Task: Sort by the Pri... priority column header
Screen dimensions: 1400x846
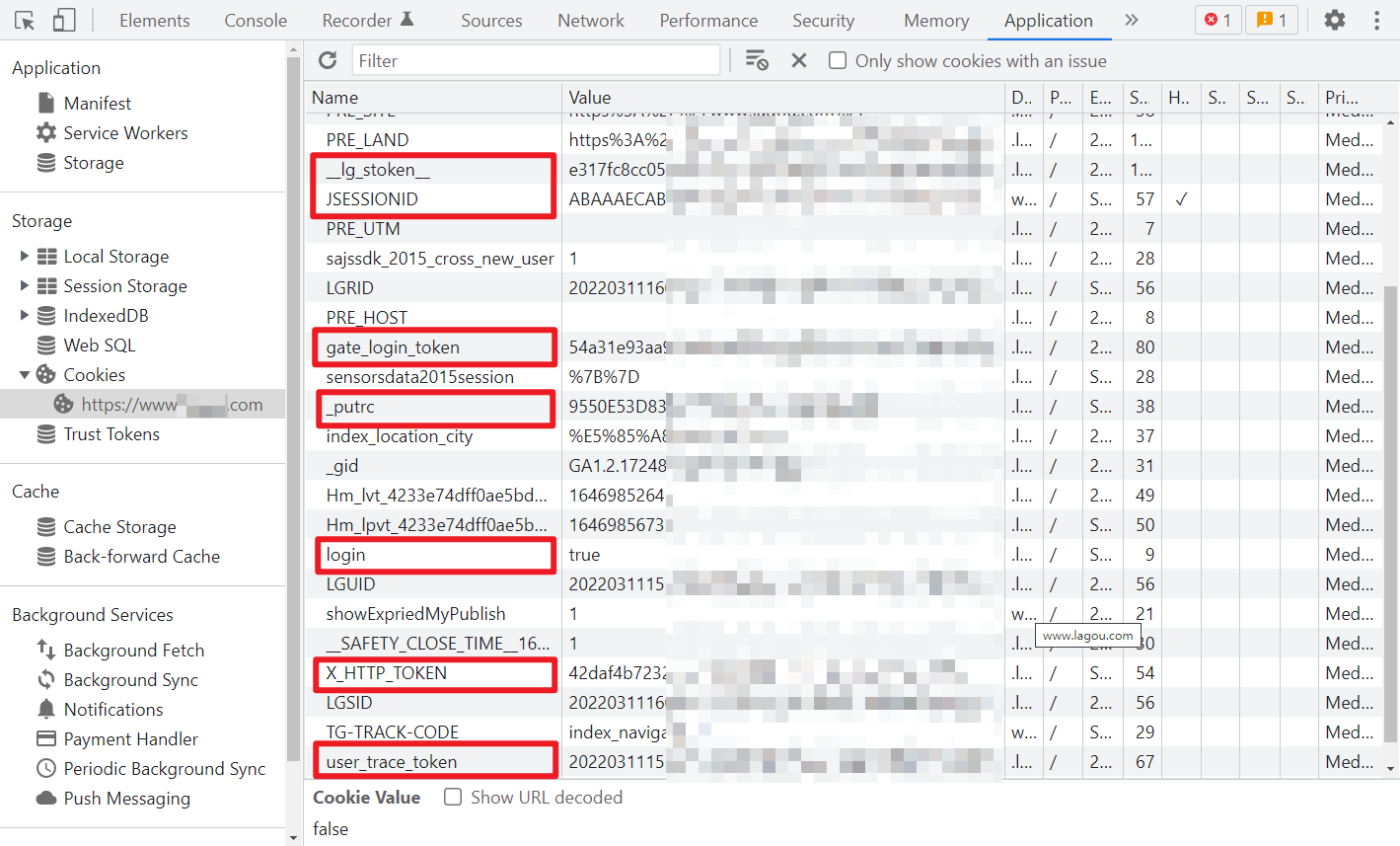Action: [1351, 97]
